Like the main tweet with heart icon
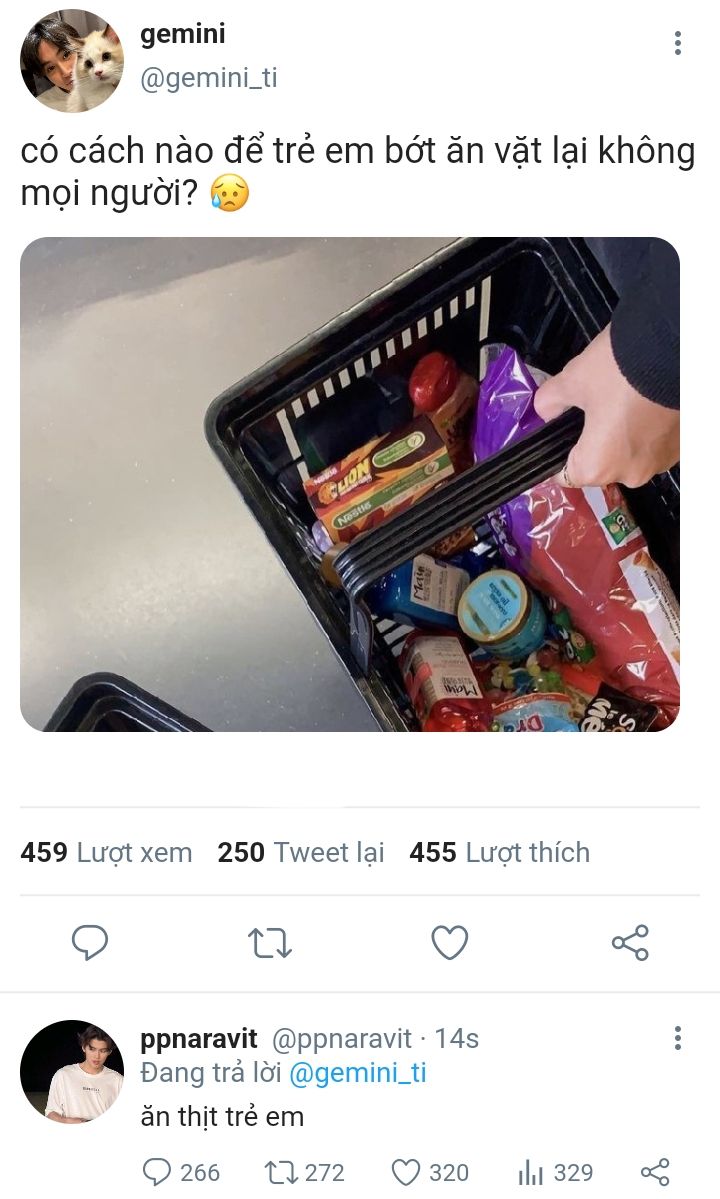720x1199 pixels. click(x=449, y=943)
